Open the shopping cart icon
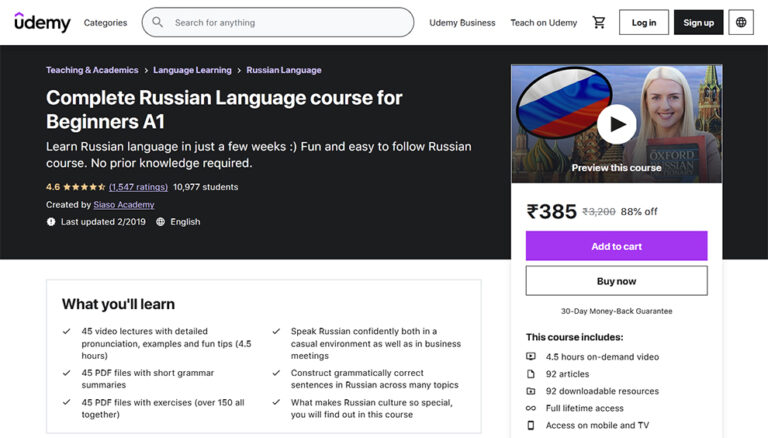 [x=599, y=22]
